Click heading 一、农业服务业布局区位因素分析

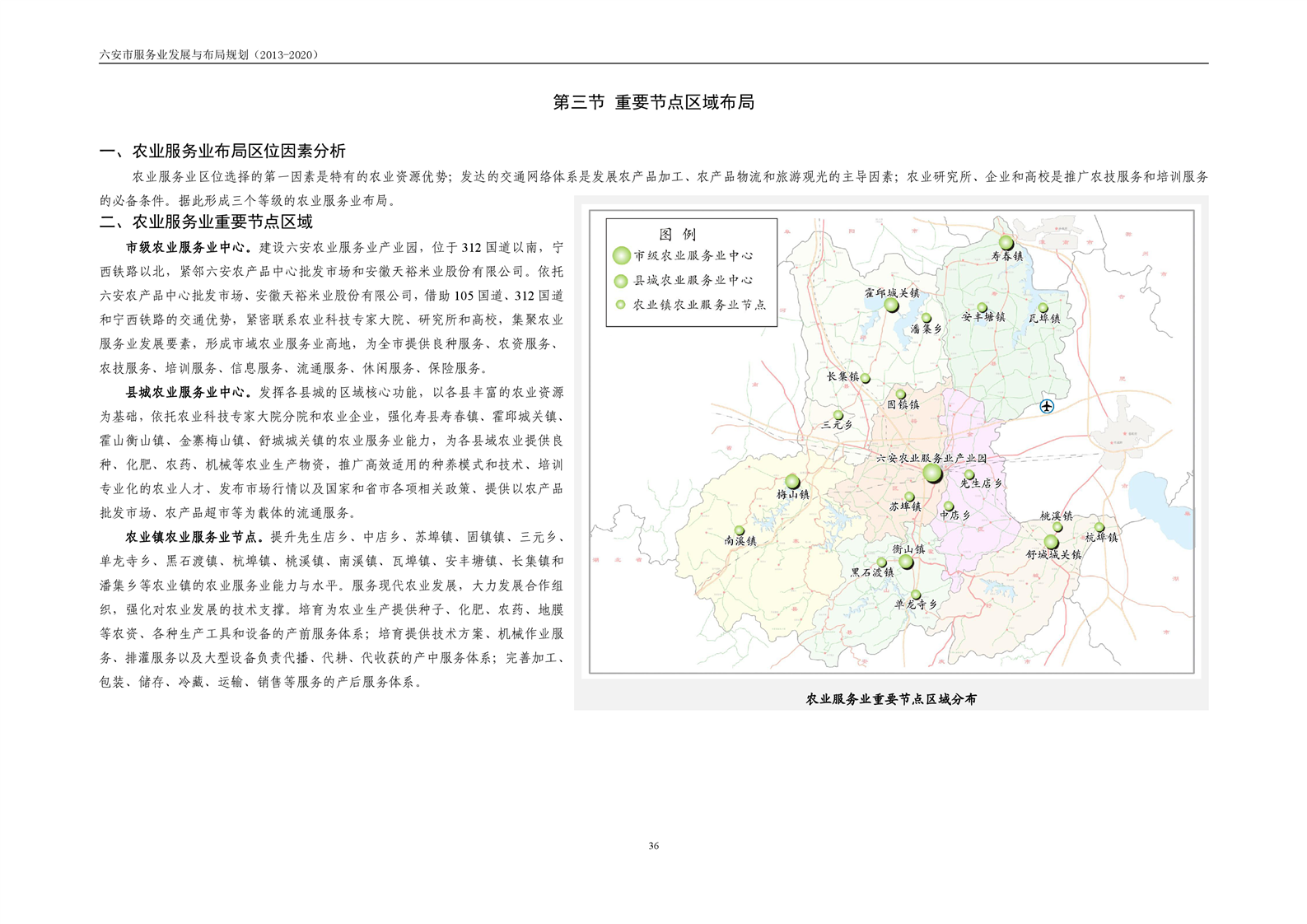coord(222,151)
